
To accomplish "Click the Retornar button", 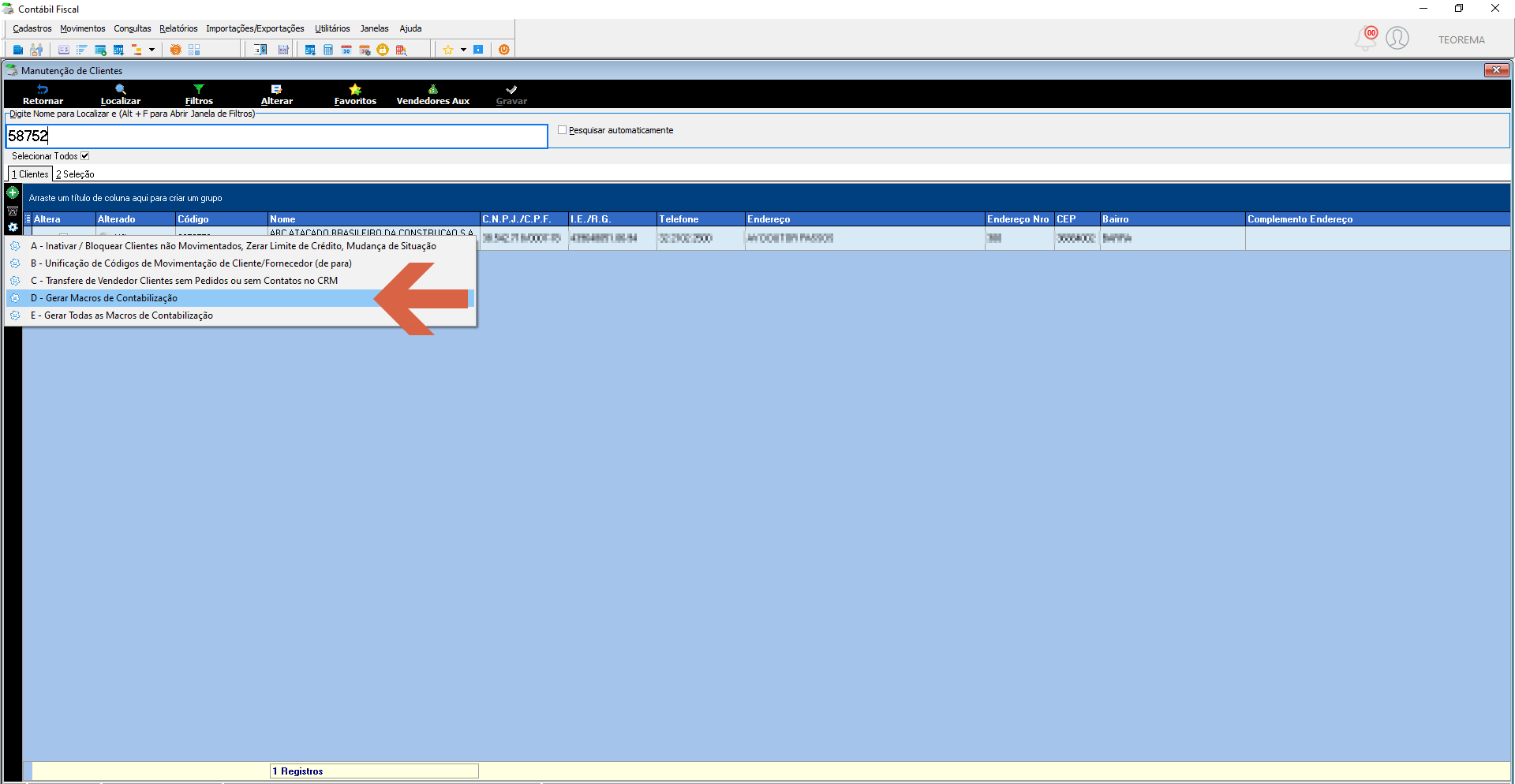I will click(43, 95).
